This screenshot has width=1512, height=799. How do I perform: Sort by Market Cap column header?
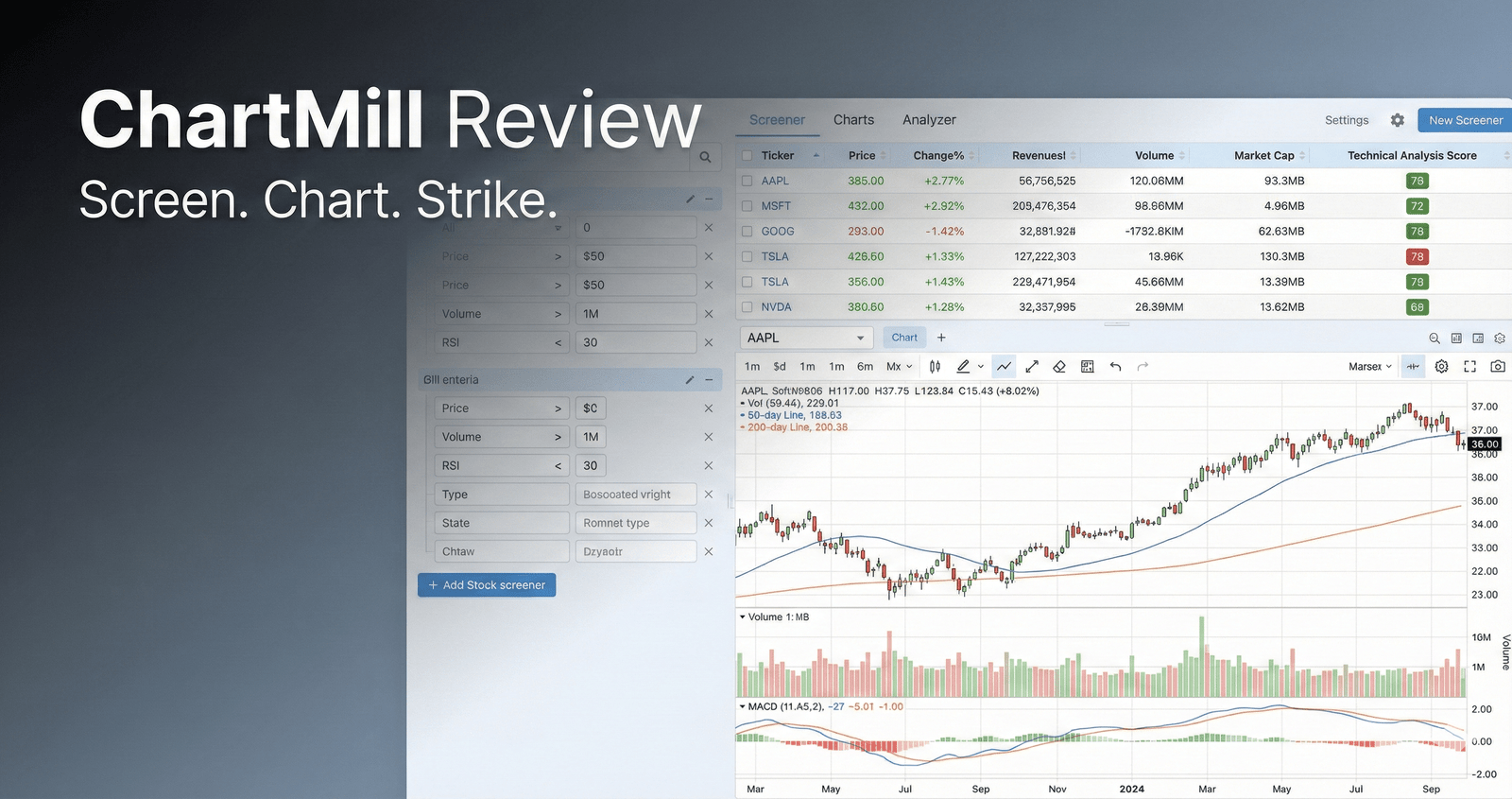click(1263, 156)
